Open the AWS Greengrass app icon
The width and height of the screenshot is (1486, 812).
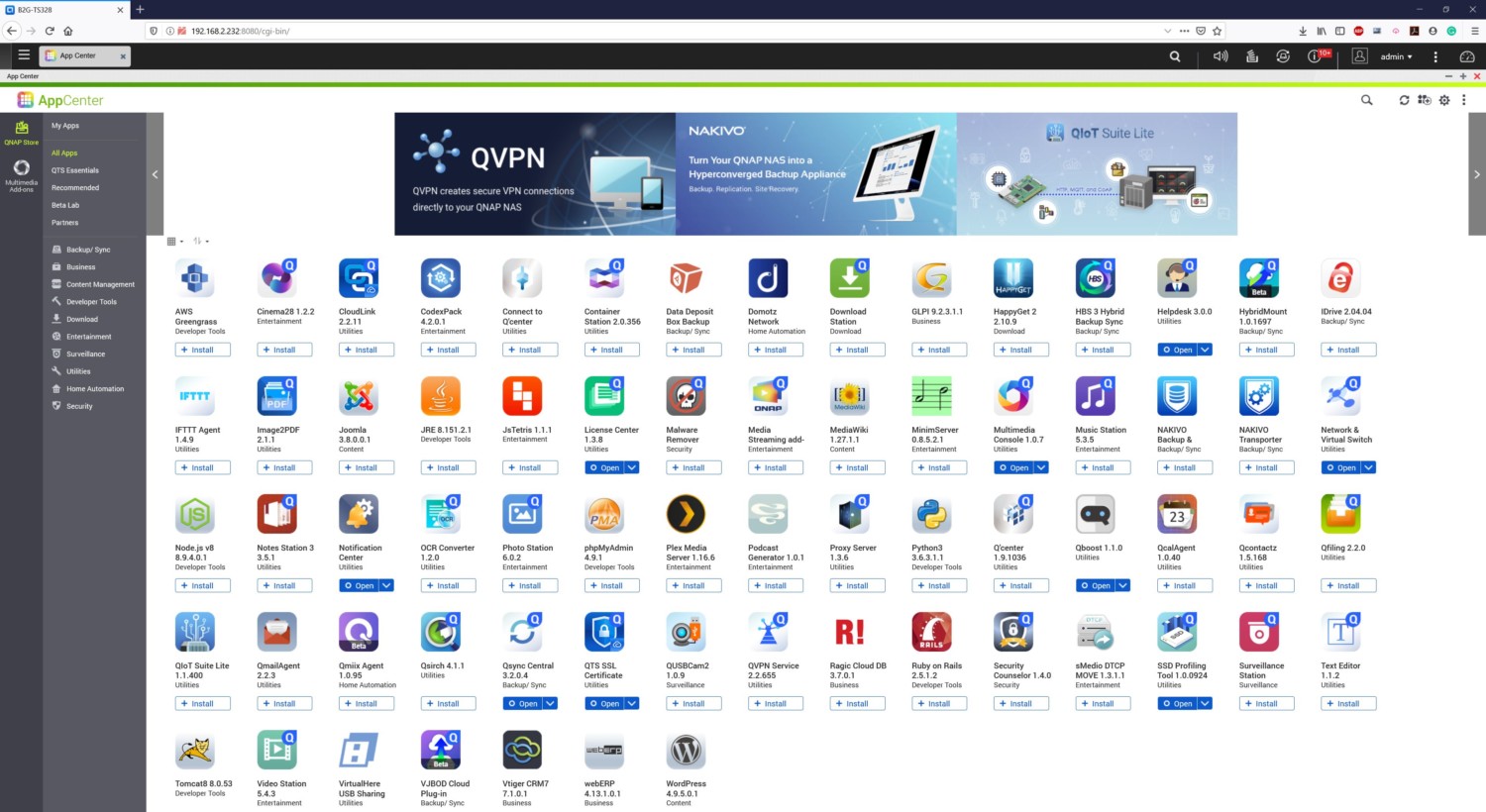195,278
